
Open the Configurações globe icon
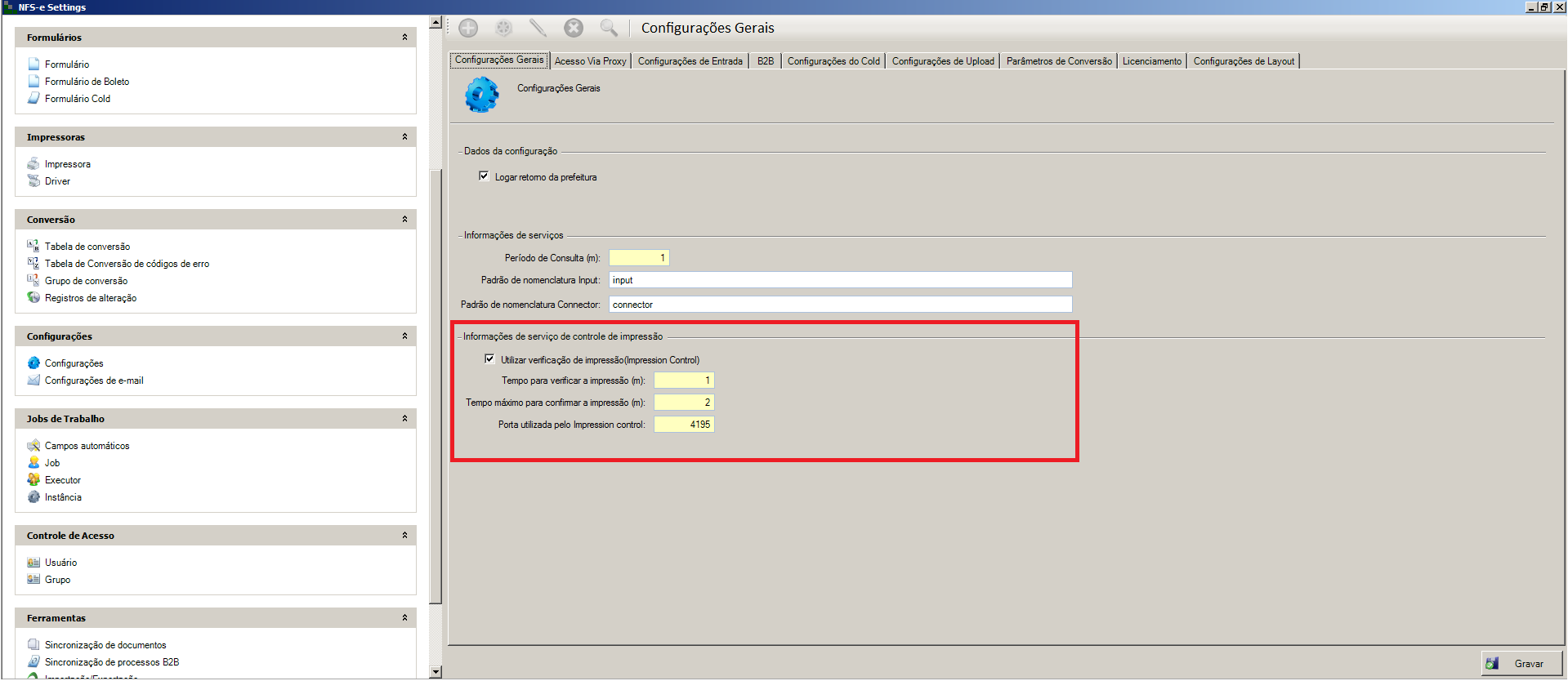point(34,363)
